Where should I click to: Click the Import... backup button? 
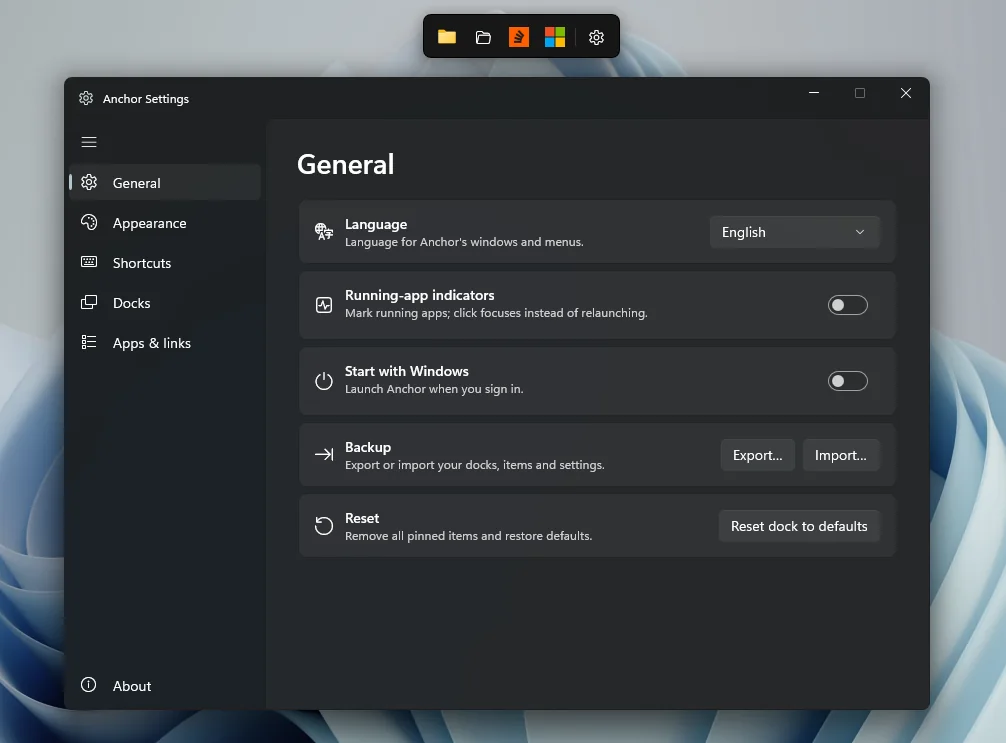tap(840, 455)
